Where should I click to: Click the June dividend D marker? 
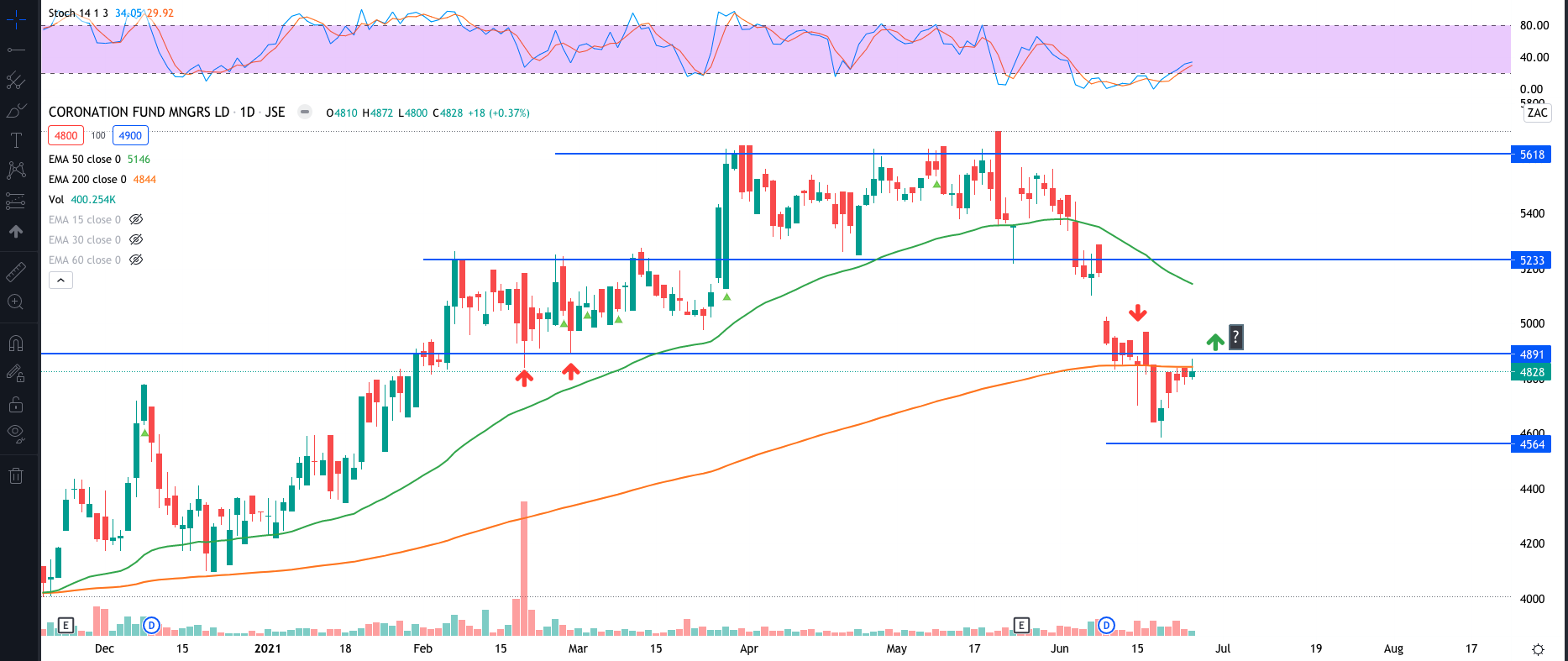pyautogui.click(x=1106, y=625)
